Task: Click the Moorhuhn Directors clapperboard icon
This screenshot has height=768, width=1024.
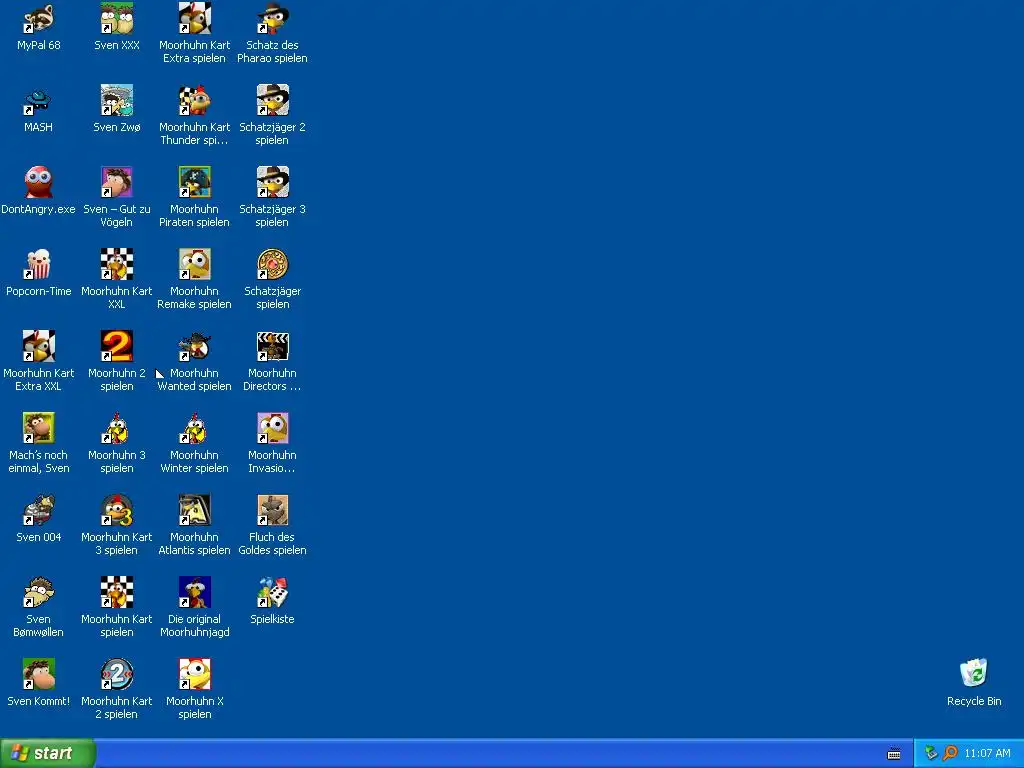Action: [272, 346]
